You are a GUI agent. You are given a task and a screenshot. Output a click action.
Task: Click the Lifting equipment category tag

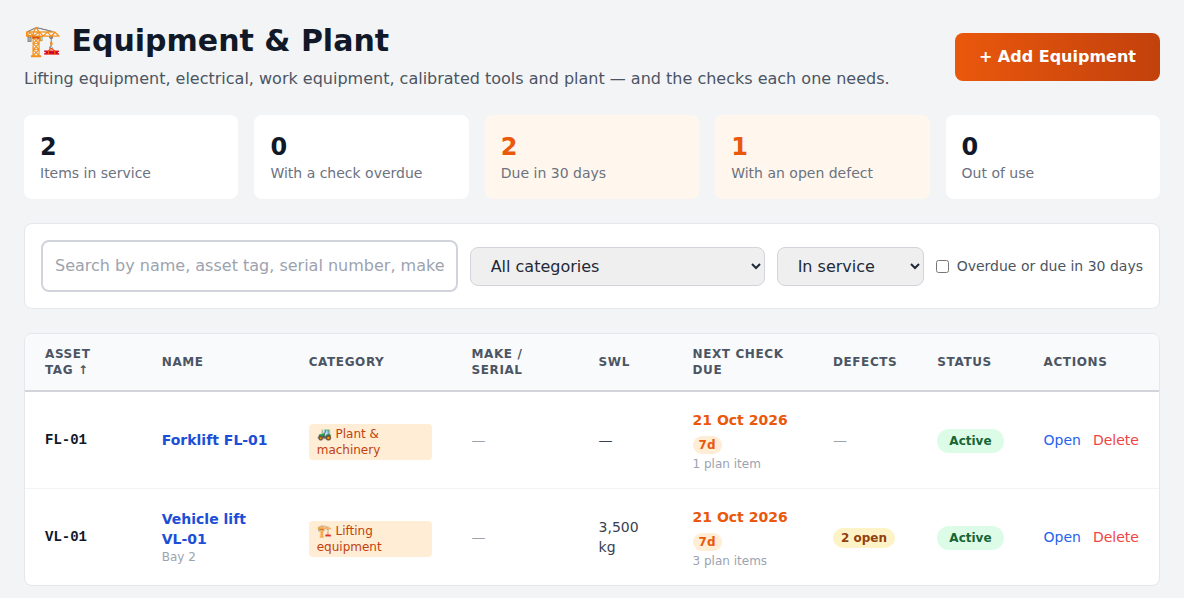click(370, 538)
